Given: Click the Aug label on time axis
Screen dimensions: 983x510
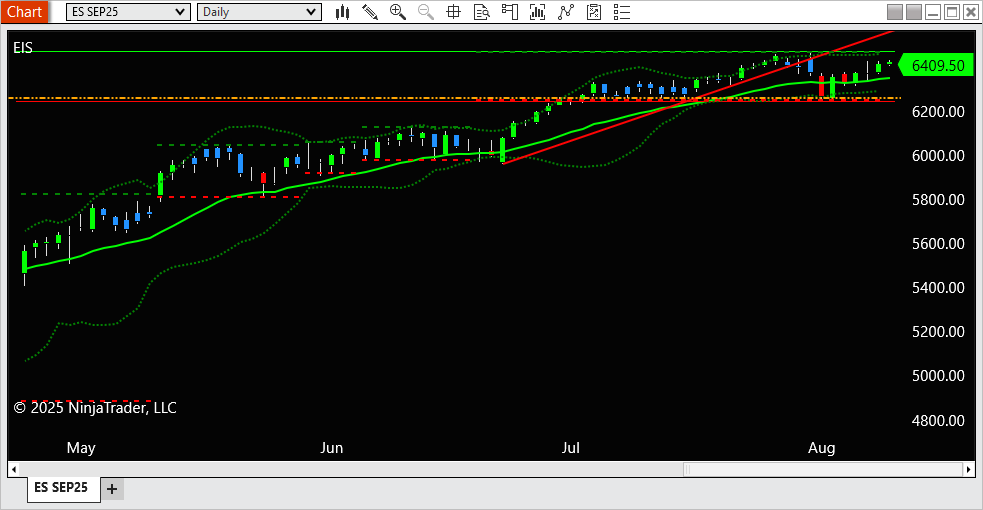Looking at the screenshot, I should [821, 448].
